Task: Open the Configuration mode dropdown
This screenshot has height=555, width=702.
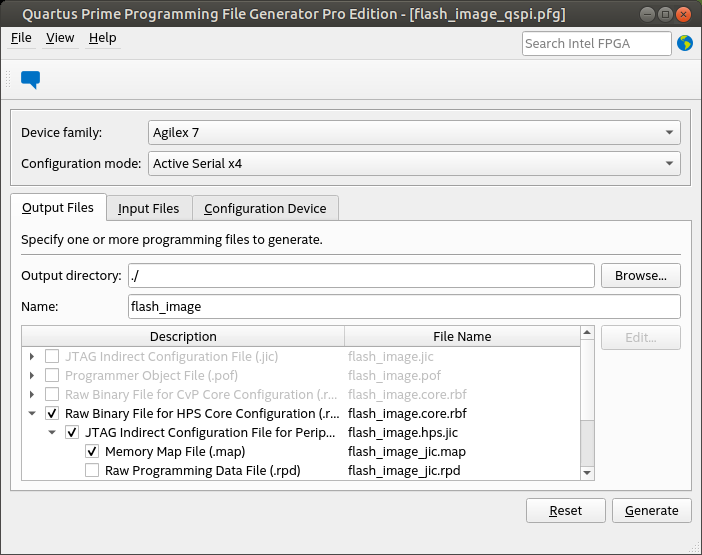Action: tap(415, 163)
